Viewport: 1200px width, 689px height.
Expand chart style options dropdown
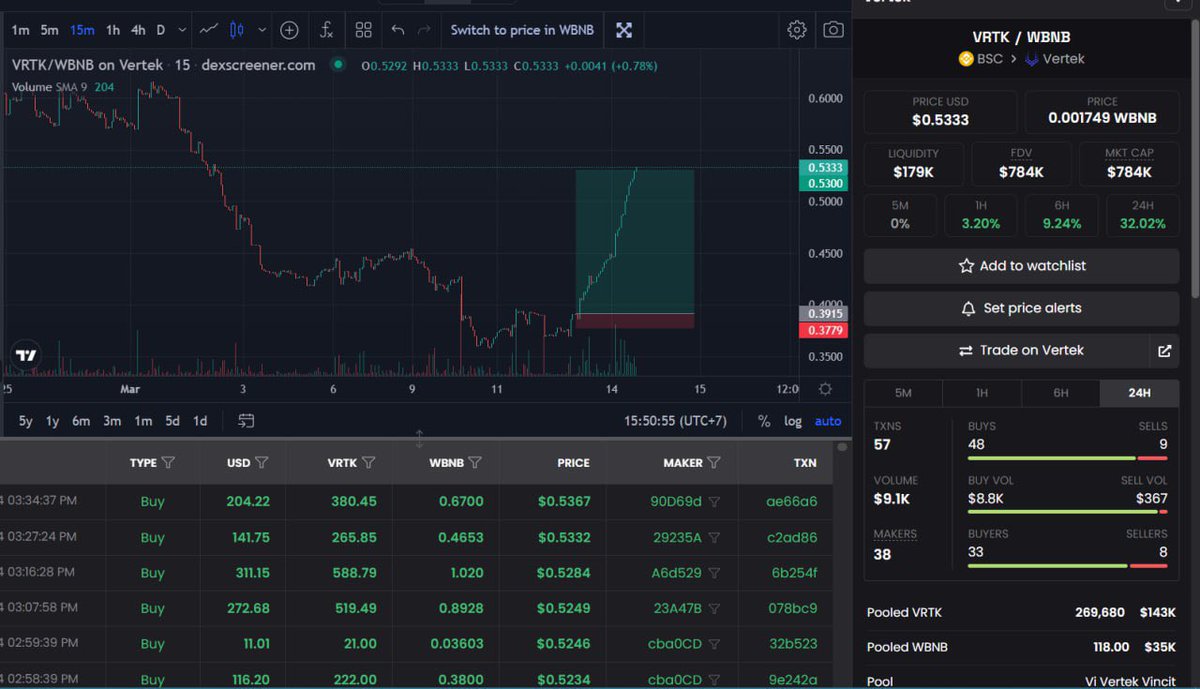click(x=262, y=30)
